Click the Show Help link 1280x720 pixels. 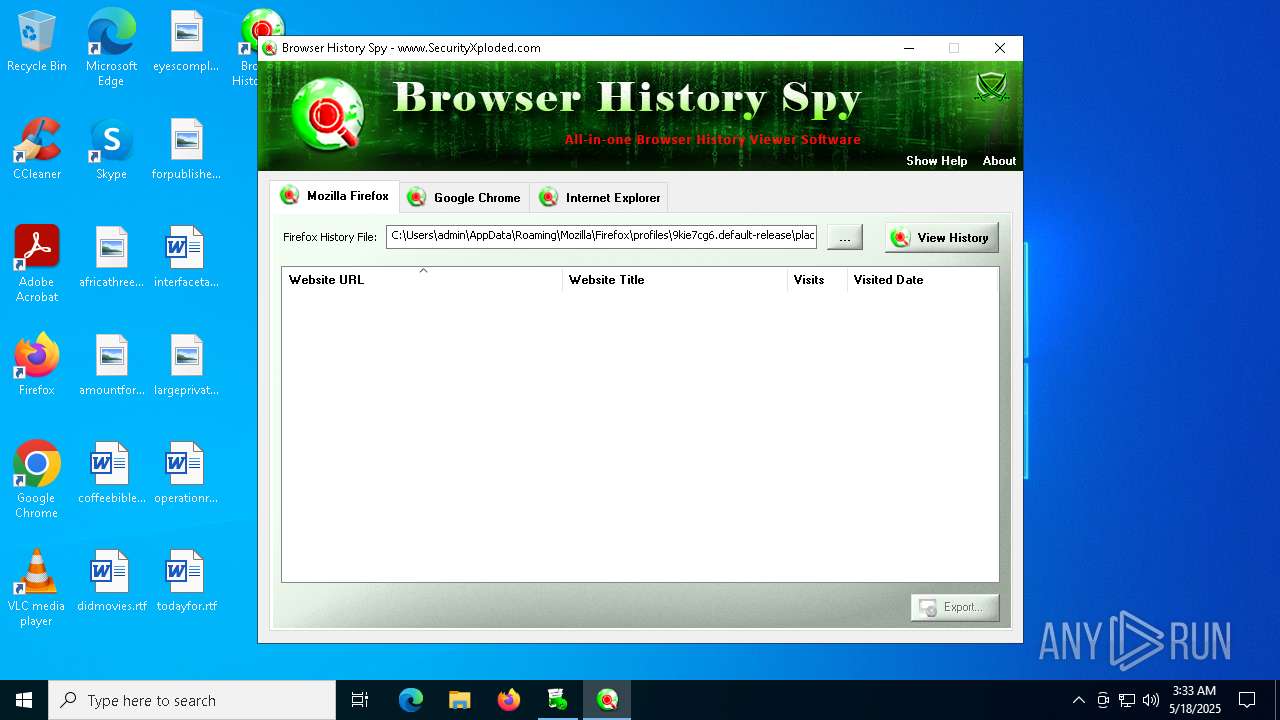936,161
